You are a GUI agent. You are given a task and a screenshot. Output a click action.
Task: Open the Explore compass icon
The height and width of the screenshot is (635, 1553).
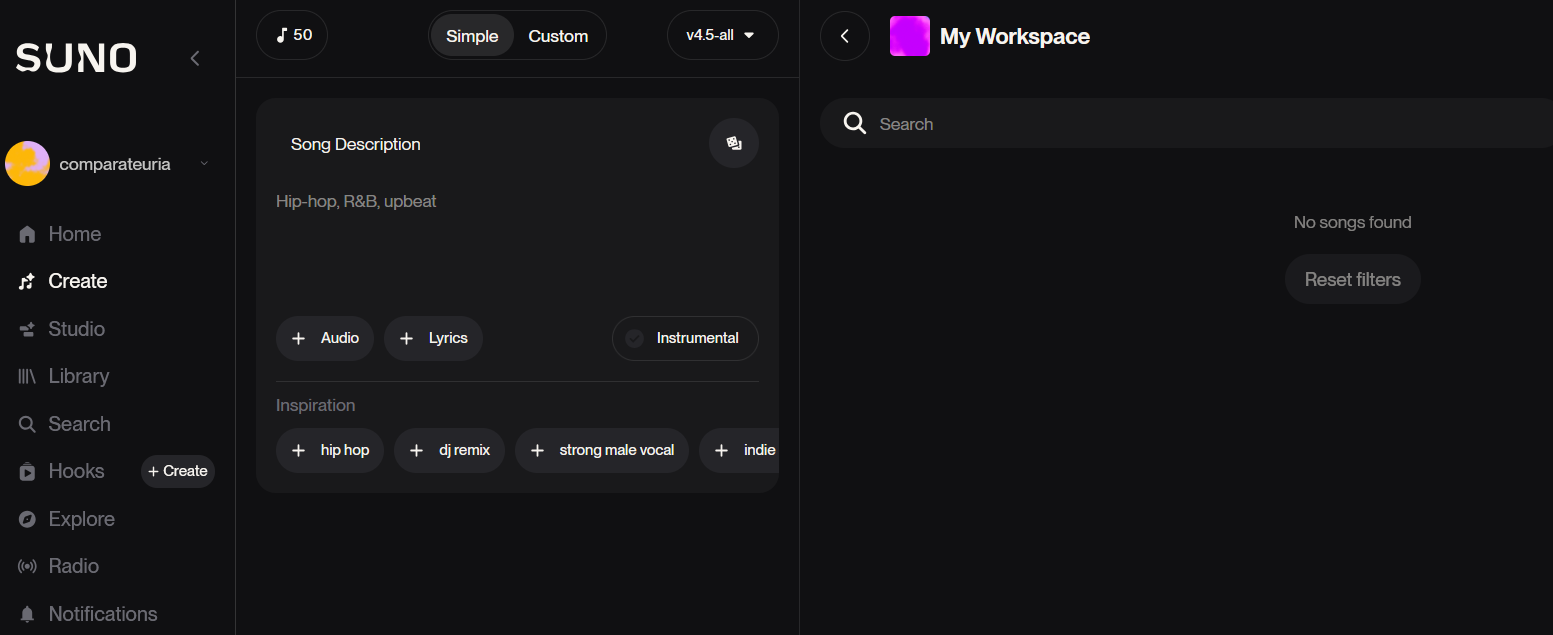(x=27, y=519)
